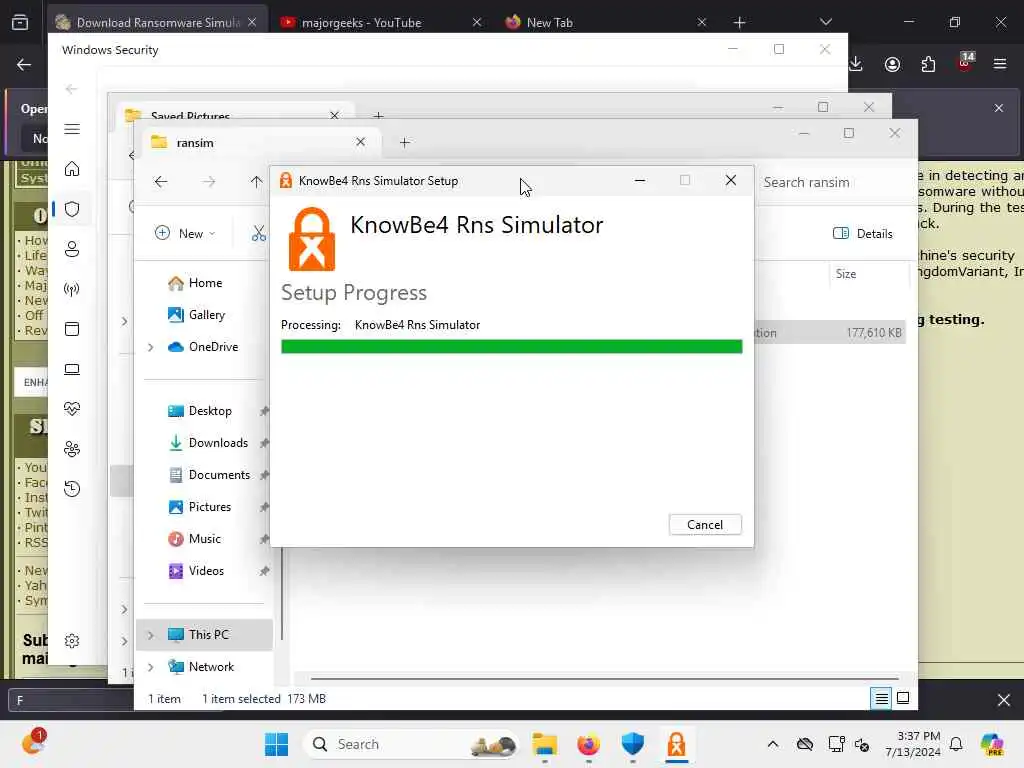Open Gallery in Explorer sidebar
The image size is (1024, 768).
(x=196, y=315)
